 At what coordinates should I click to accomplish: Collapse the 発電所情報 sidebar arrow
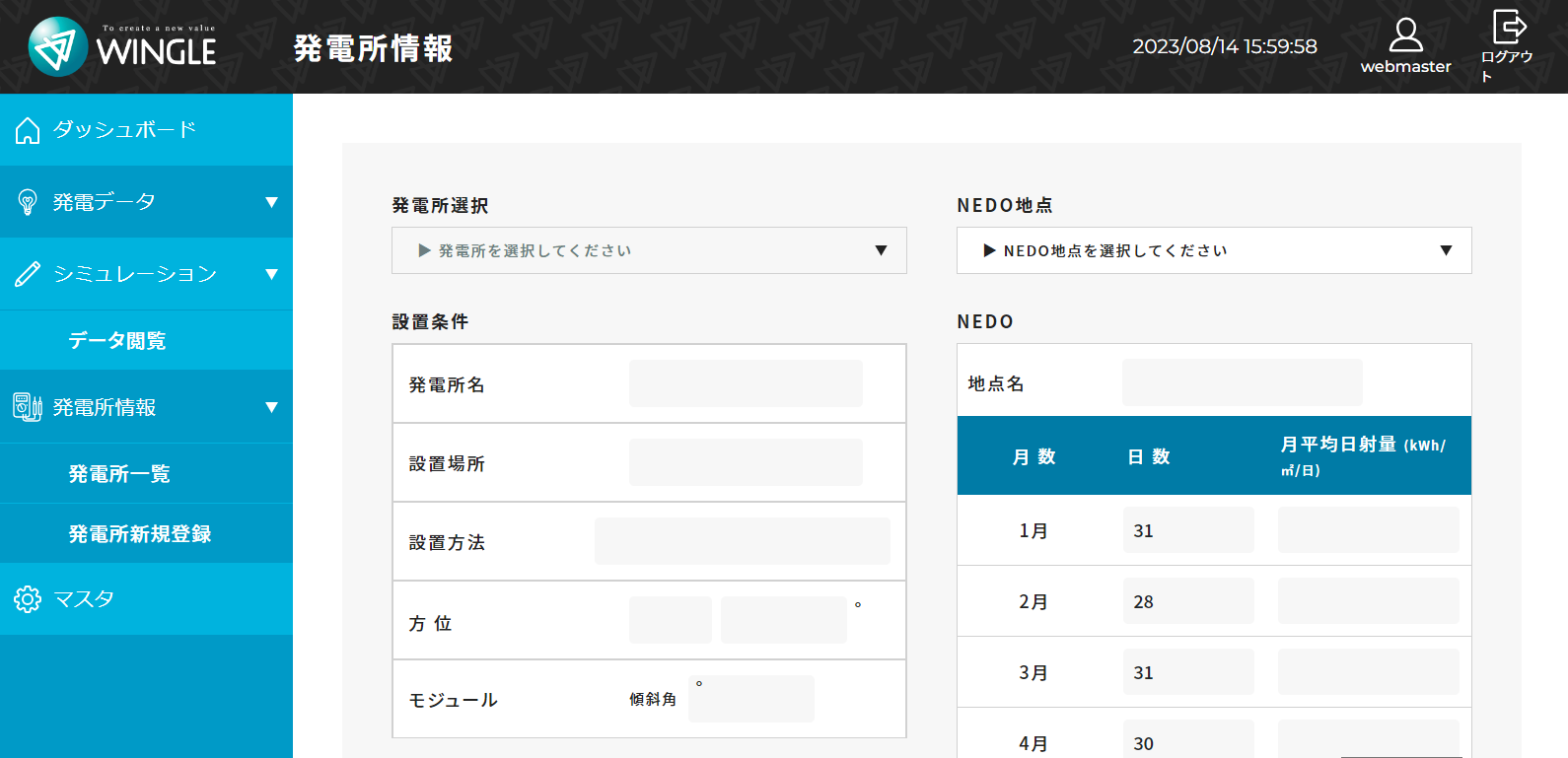(x=271, y=407)
